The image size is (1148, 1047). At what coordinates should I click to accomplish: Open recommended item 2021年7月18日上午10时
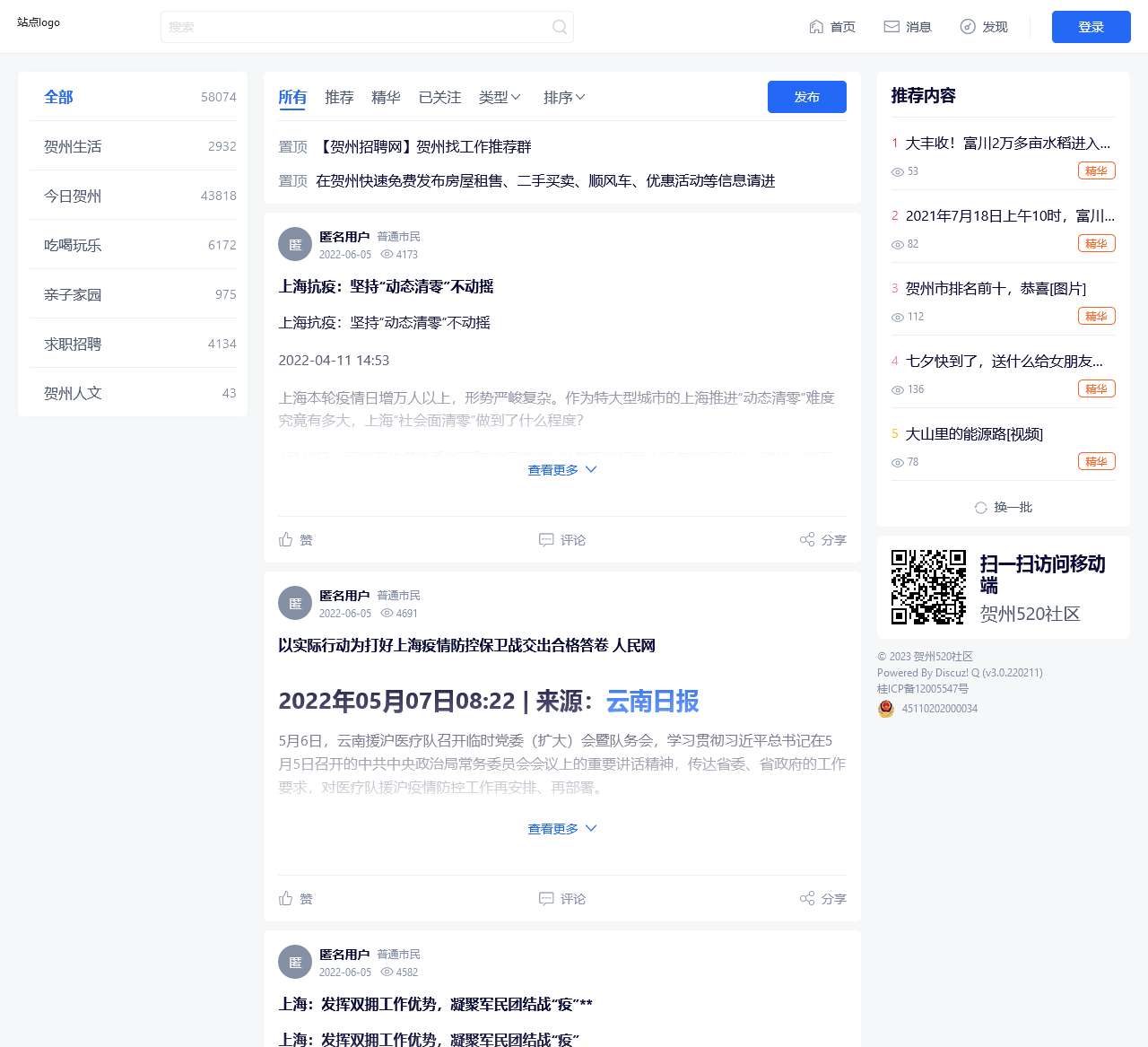tap(1010, 216)
